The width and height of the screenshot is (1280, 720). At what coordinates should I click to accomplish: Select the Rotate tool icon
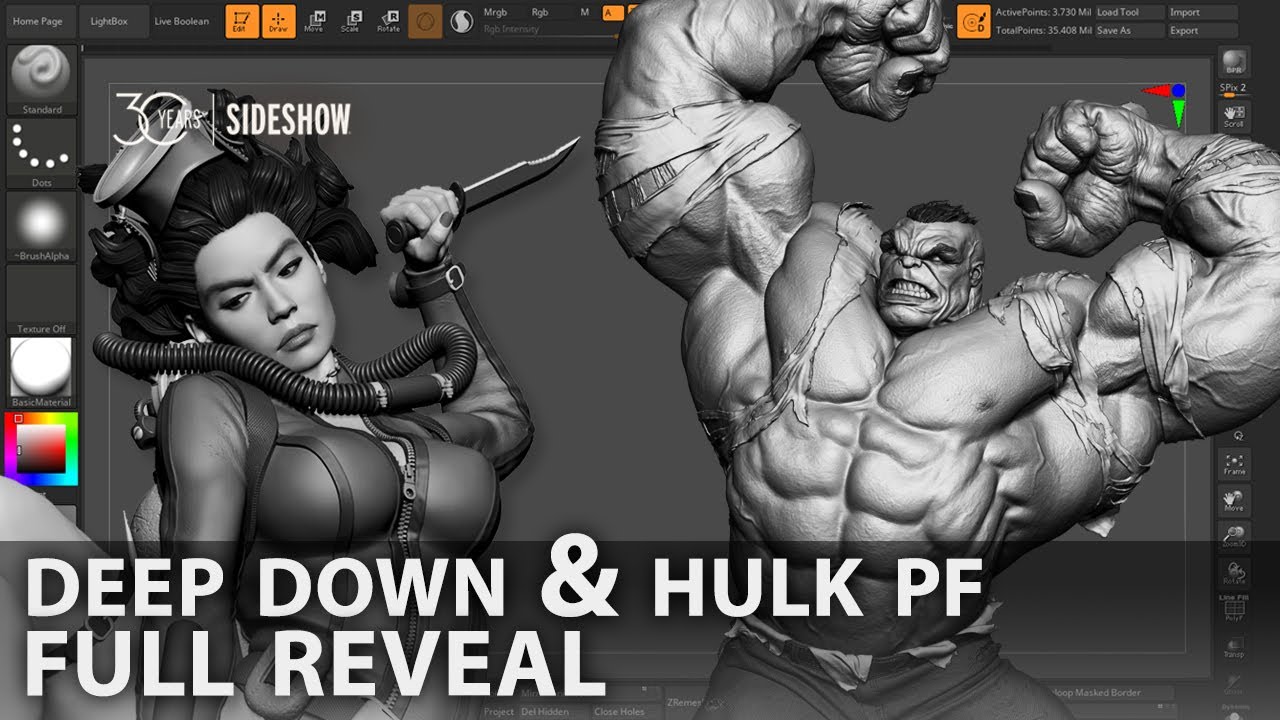pos(389,21)
